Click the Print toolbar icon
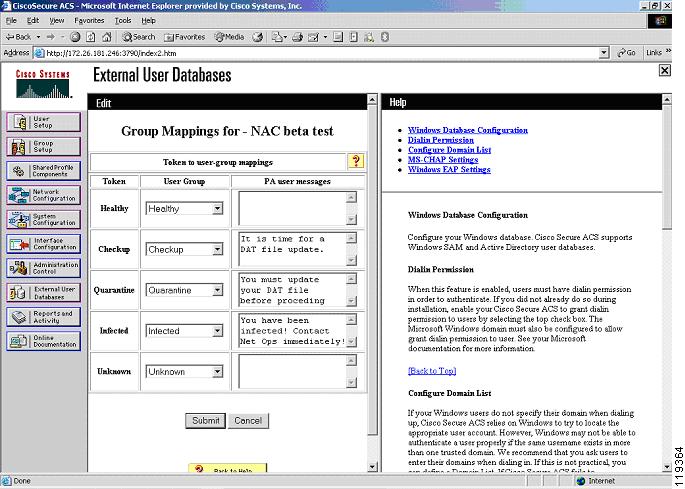The width and height of the screenshot is (685, 489). pyautogui.click(x=298, y=37)
